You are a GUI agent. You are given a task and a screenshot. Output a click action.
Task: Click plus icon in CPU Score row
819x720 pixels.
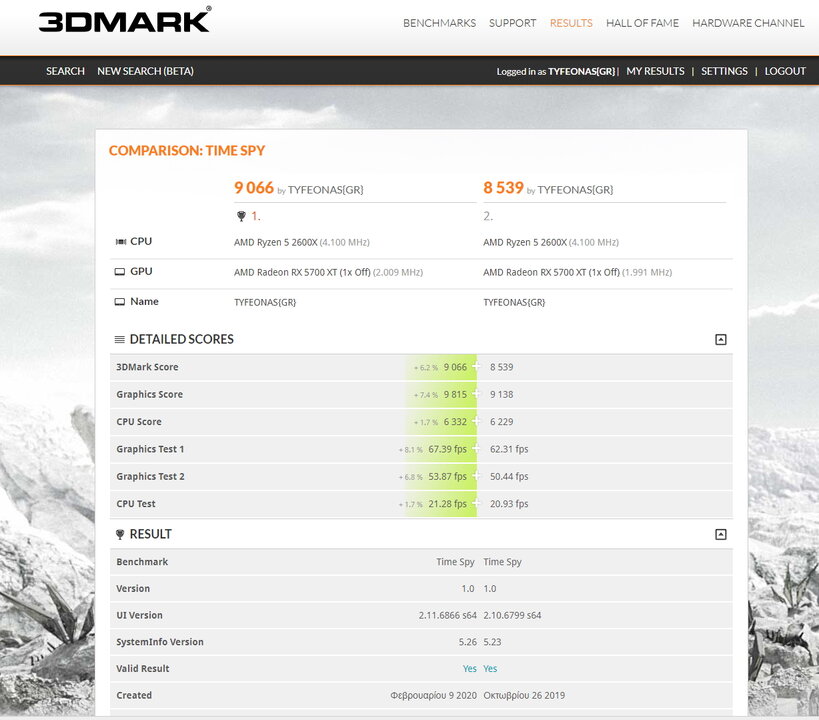point(476,421)
